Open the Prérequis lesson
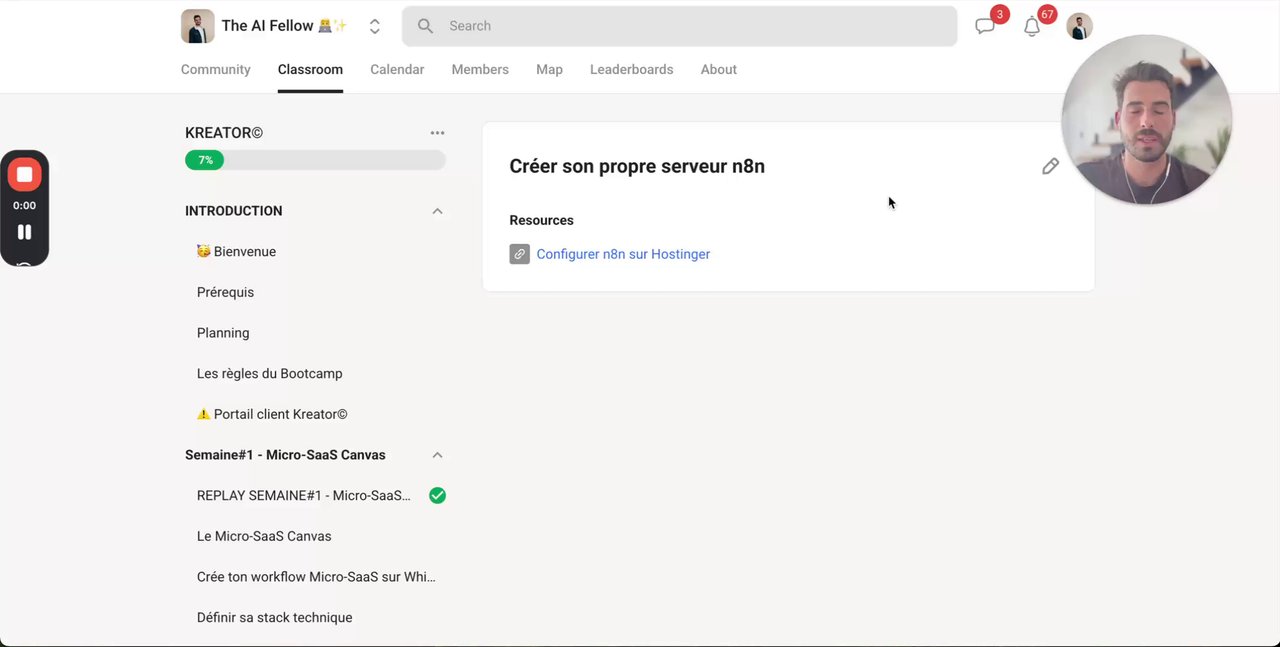The image size is (1280, 647). pyautogui.click(x=225, y=292)
